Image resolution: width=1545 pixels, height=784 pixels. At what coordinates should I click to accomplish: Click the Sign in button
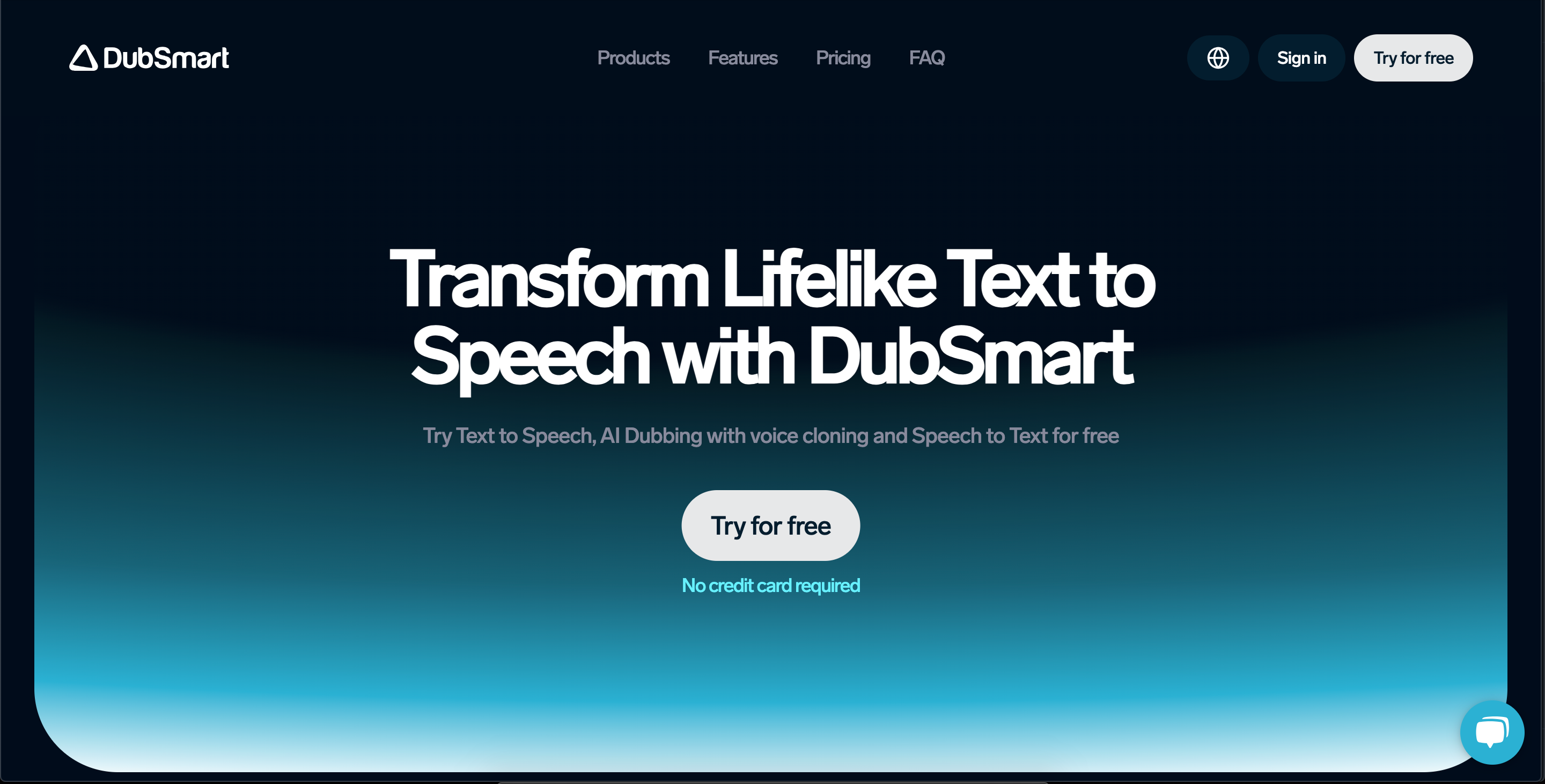click(x=1302, y=57)
